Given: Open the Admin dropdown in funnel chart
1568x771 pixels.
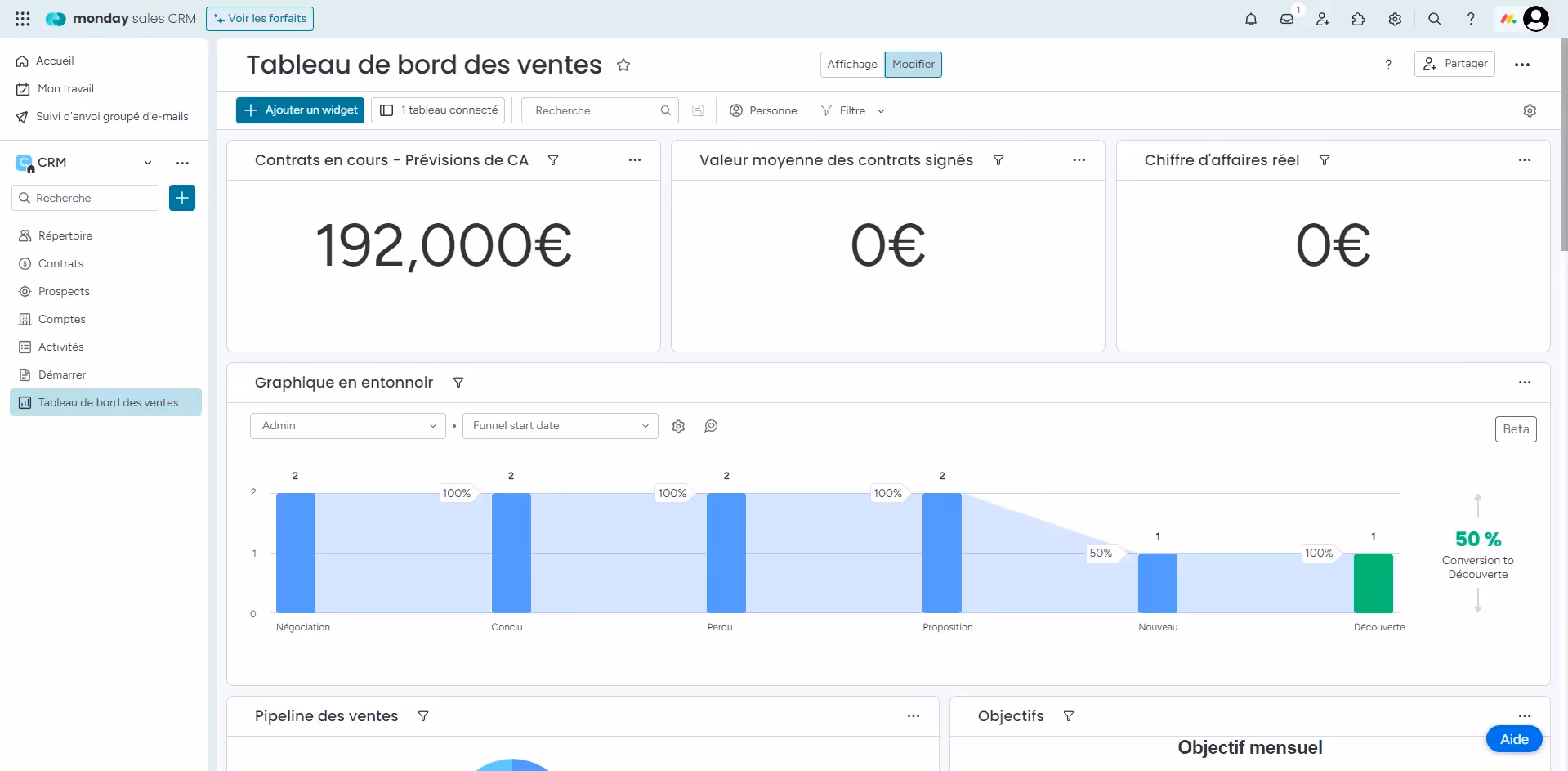Looking at the screenshot, I should coord(347,426).
